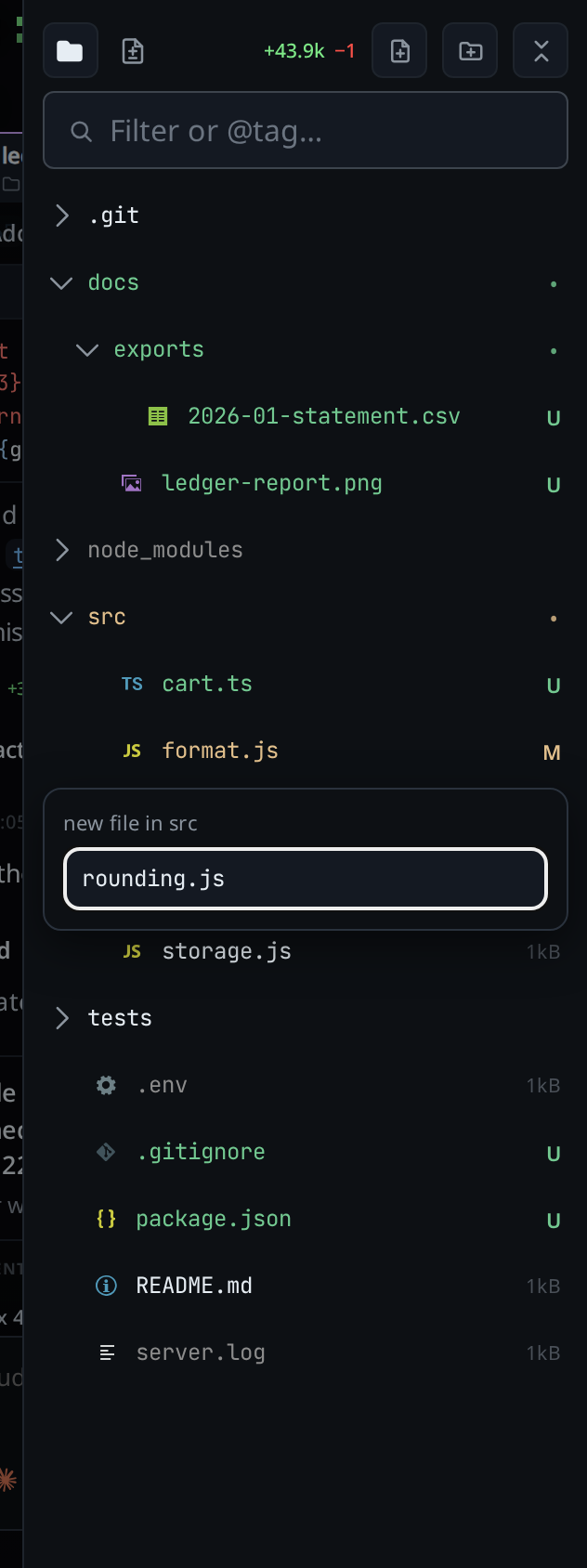Open 2026-01-statement.csv file
The width and height of the screenshot is (587, 1568).
tap(324, 416)
